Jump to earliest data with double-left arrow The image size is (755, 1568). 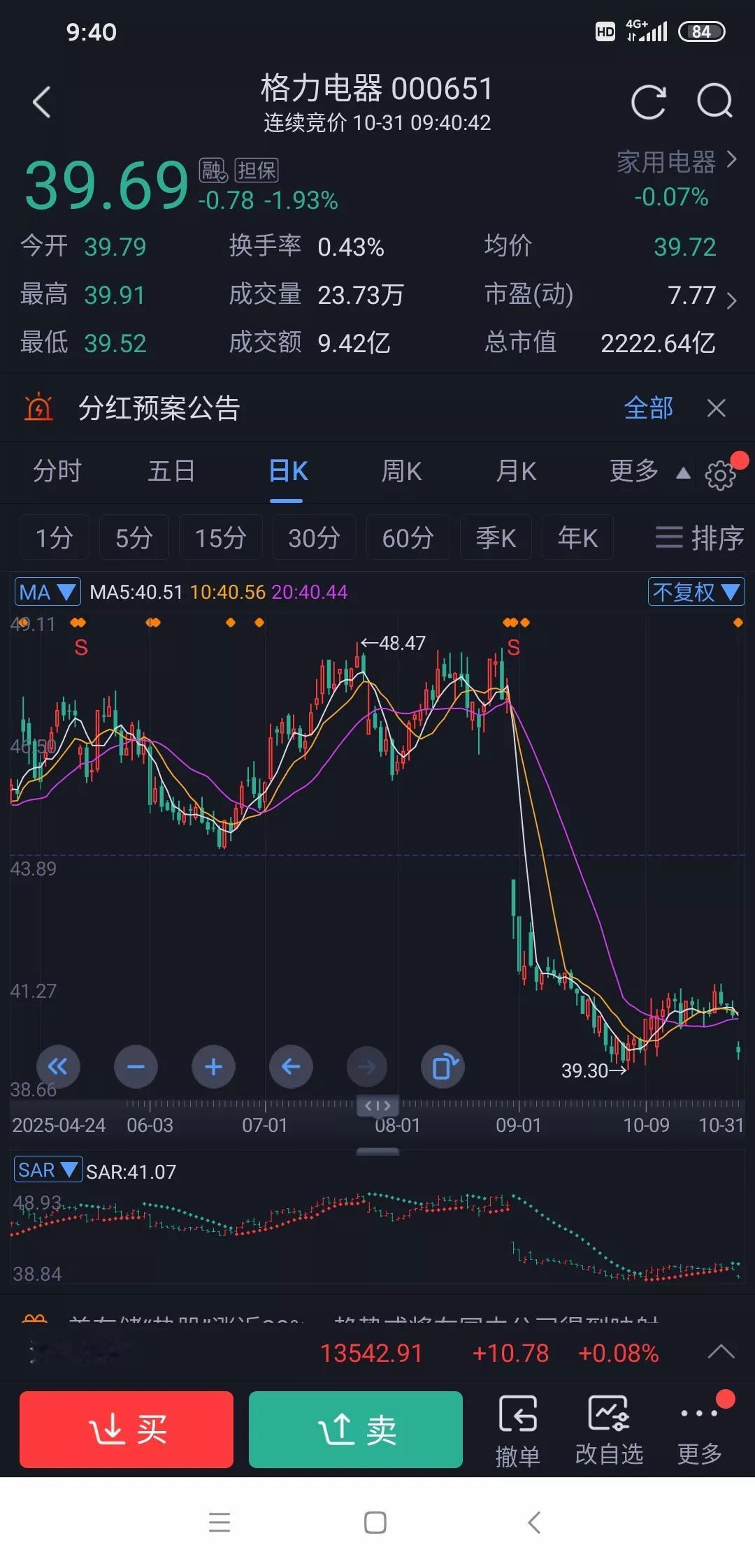pos(58,1066)
